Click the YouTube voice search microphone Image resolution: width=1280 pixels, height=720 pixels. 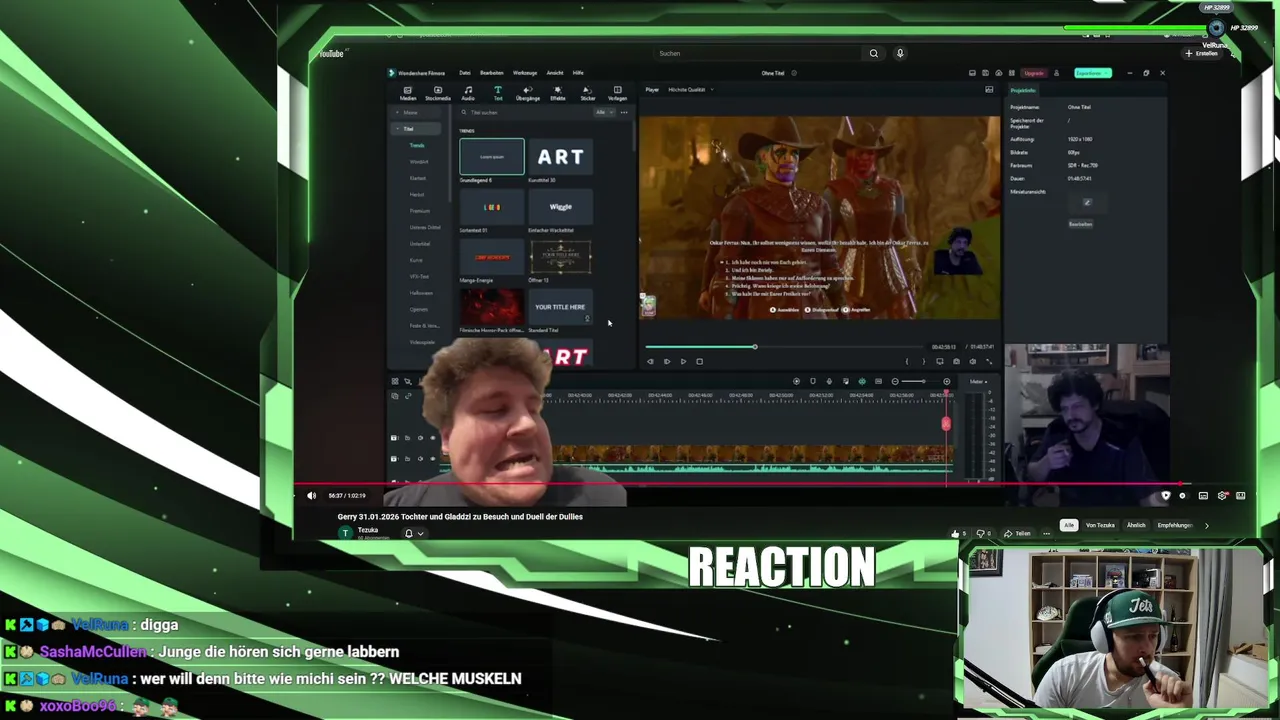[899, 53]
